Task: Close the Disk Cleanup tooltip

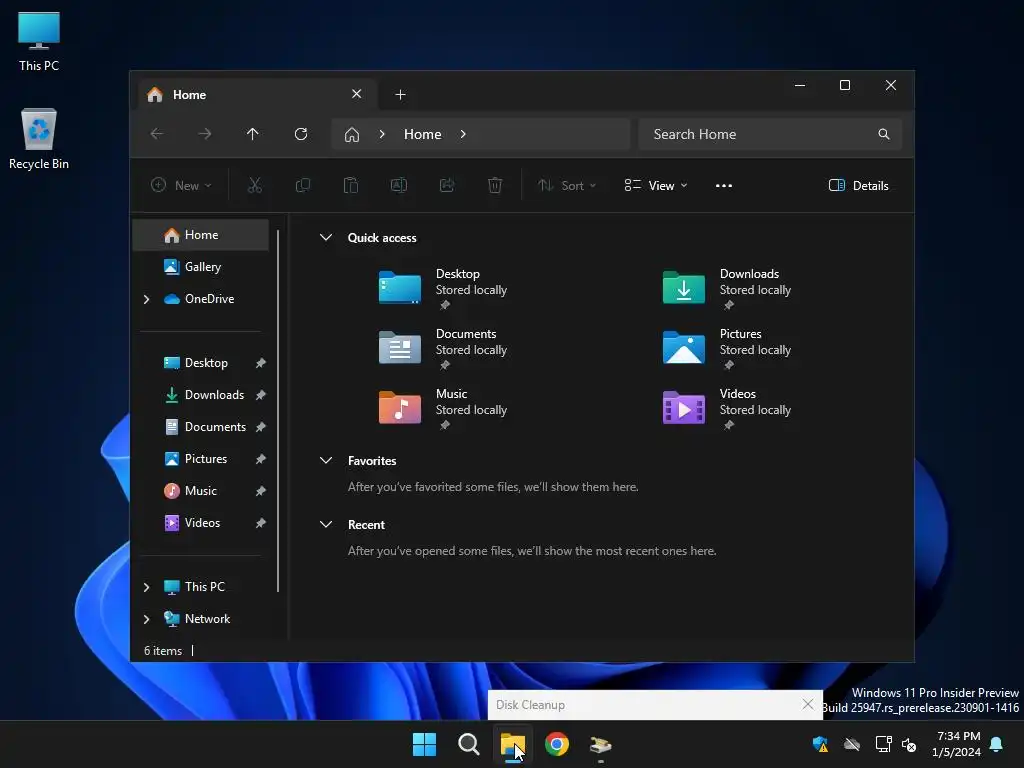Action: click(808, 704)
